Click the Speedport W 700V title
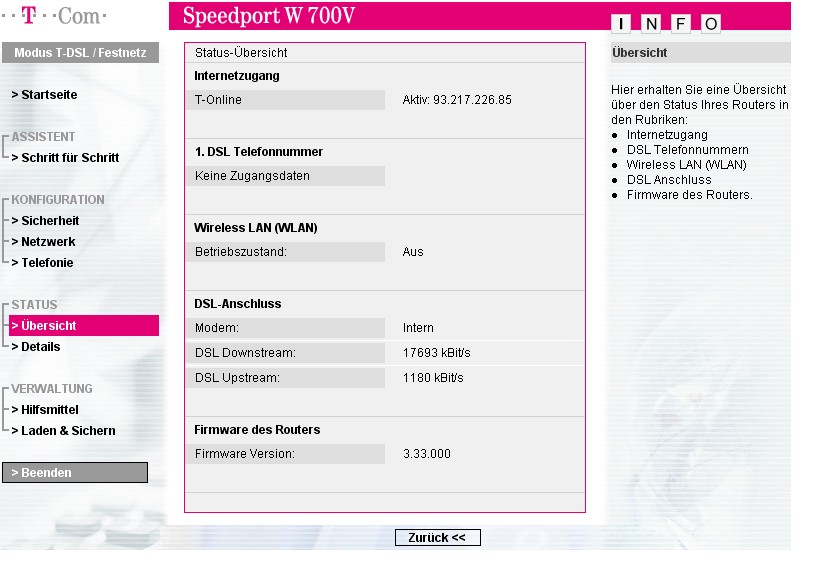This screenshot has width=817, height=573. (269, 16)
